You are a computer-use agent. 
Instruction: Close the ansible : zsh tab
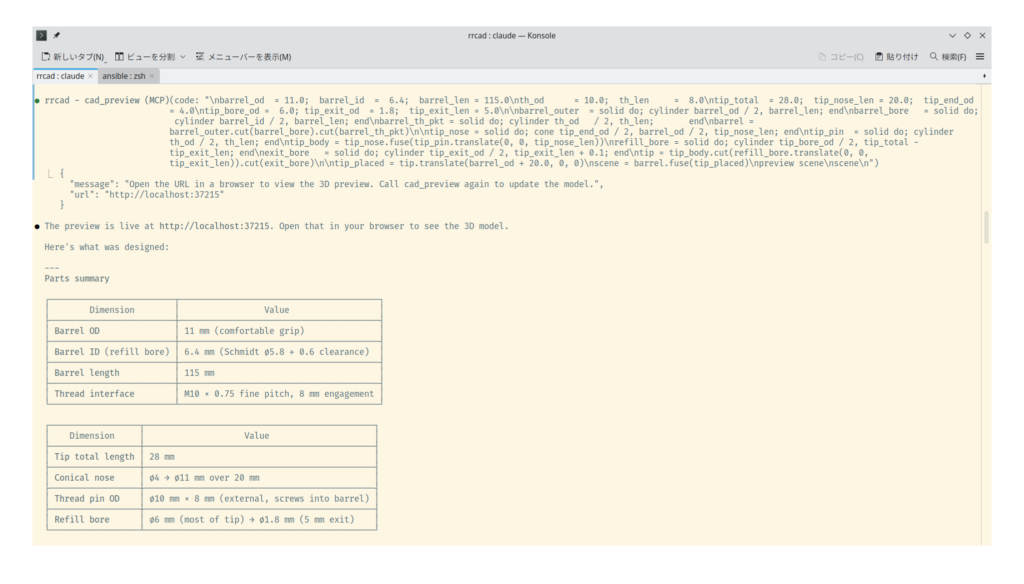pyautogui.click(x=153, y=76)
